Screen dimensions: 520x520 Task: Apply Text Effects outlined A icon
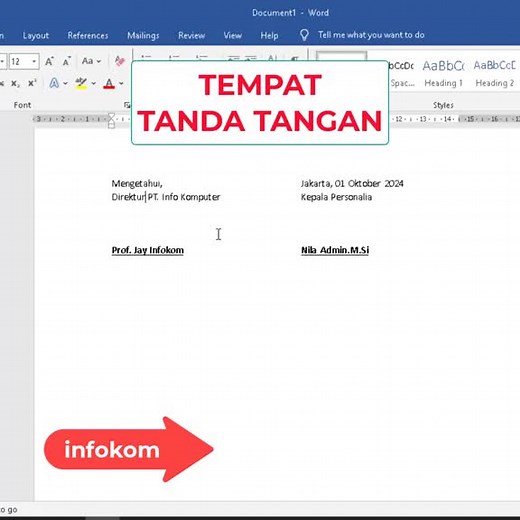tap(54, 83)
